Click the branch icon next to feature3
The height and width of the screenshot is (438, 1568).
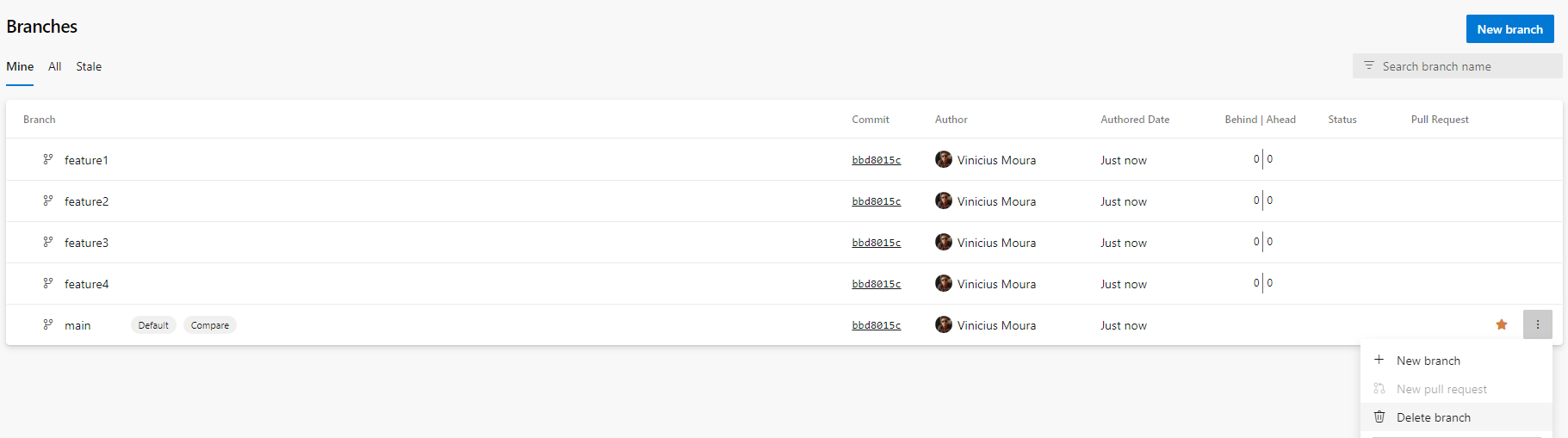pos(48,242)
